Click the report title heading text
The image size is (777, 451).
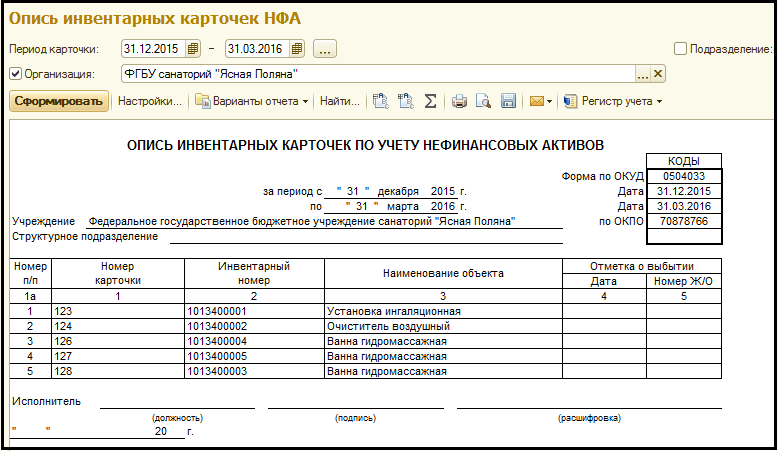(365, 145)
